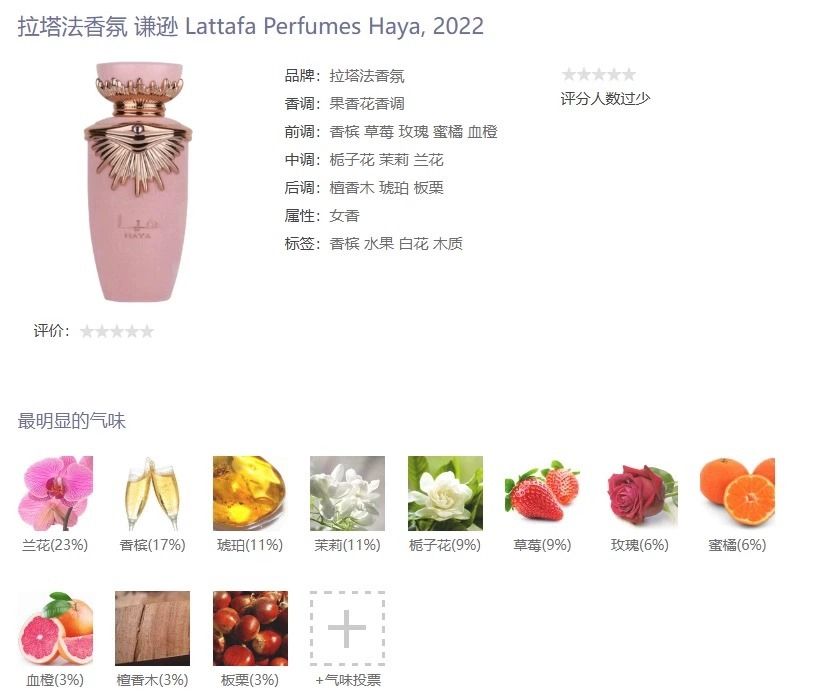823x695 pixels.
Task: Click the 茉莉(11%) jasmine note icon
Action: (347, 493)
